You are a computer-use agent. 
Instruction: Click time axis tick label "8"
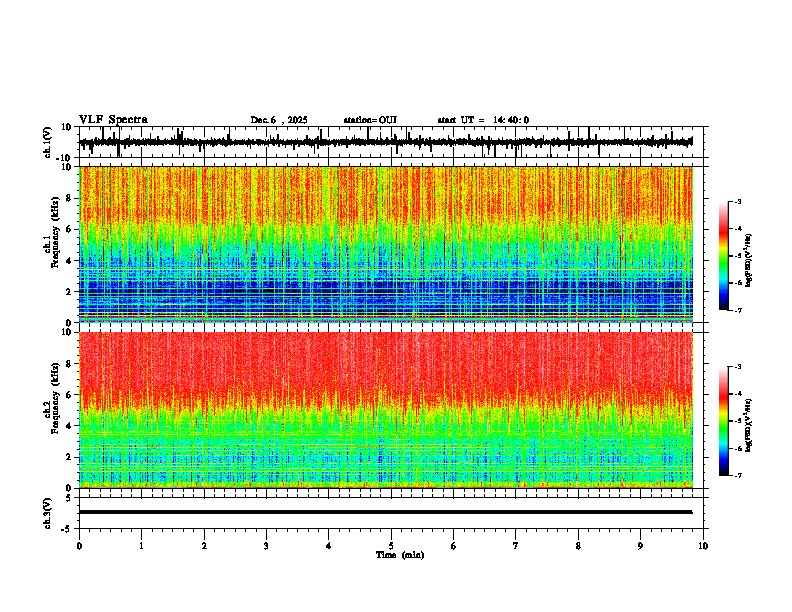click(578, 546)
